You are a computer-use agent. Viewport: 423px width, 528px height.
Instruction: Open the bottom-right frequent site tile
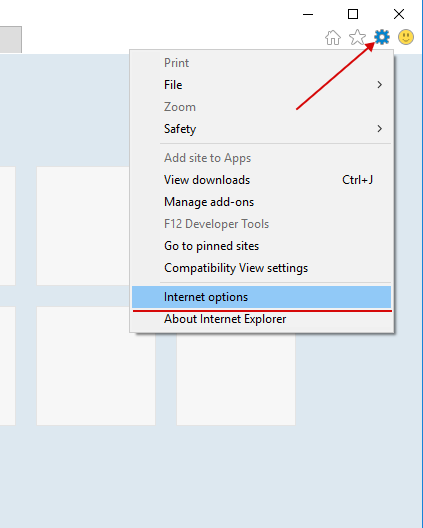tap(236, 379)
